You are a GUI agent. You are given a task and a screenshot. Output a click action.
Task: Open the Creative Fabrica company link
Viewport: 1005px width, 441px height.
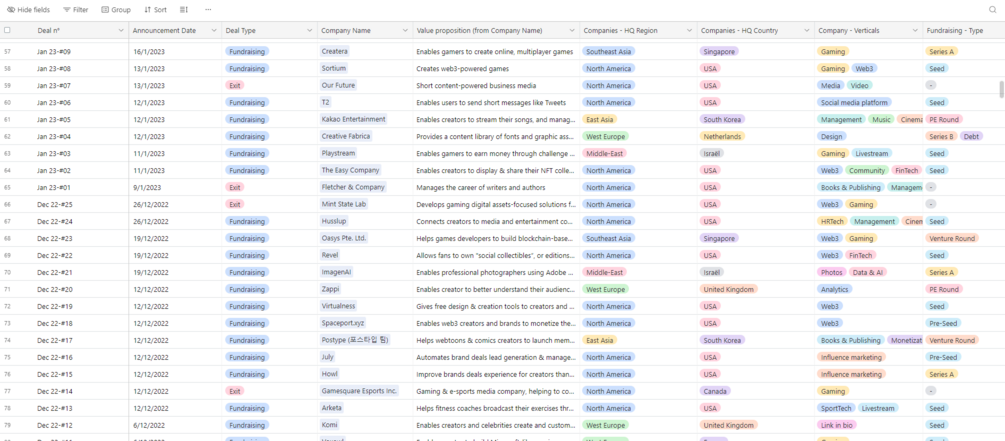[x=346, y=137]
